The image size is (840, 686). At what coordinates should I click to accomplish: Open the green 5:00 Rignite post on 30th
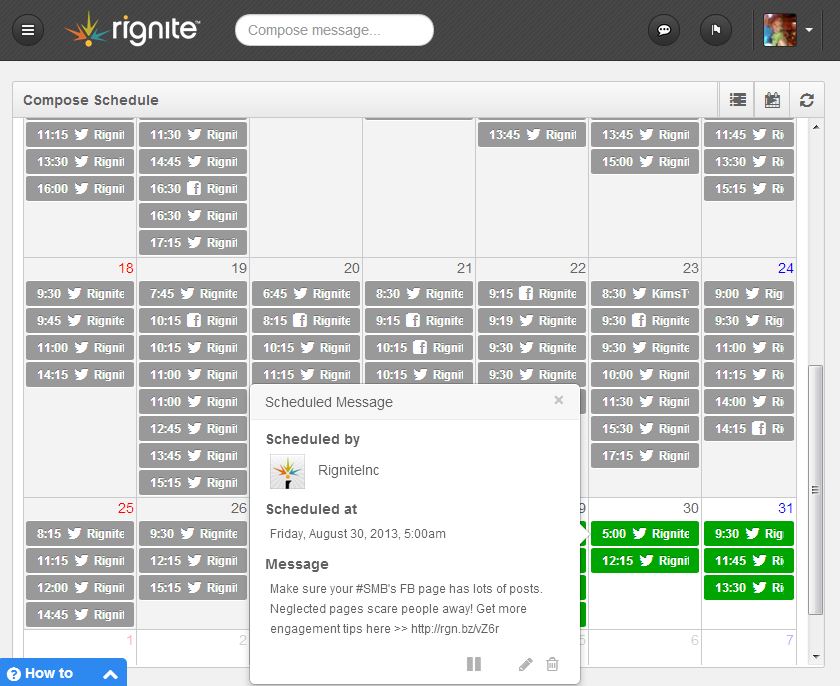tap(645, 533)
